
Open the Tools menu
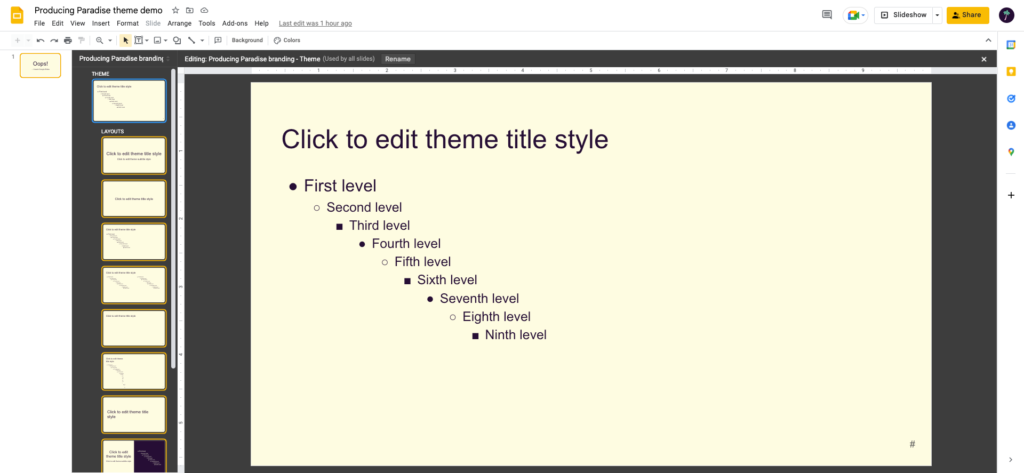pos(207,24)
